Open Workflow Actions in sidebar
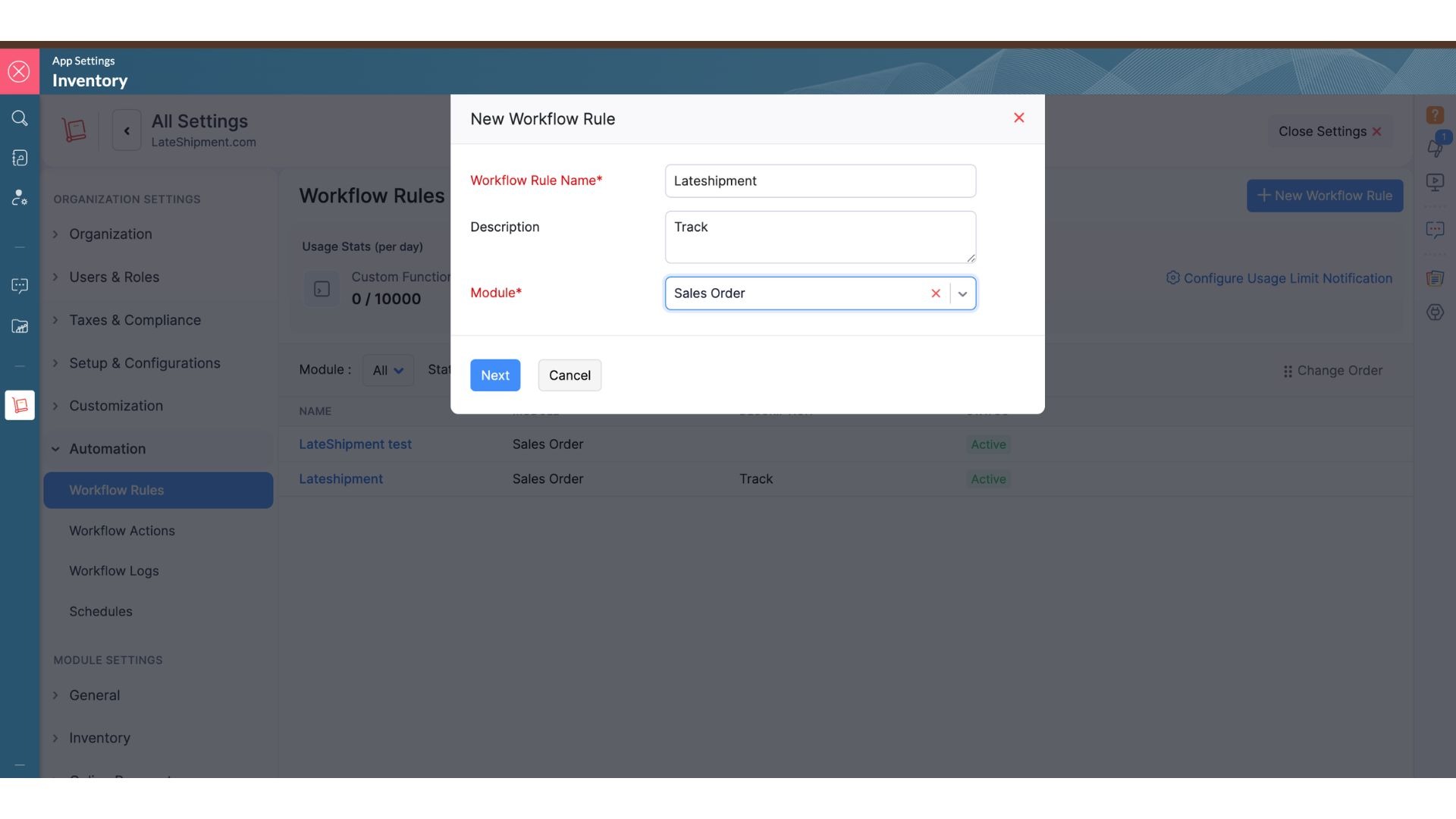This screenshot has height=819, width=1456. (122, 531)
